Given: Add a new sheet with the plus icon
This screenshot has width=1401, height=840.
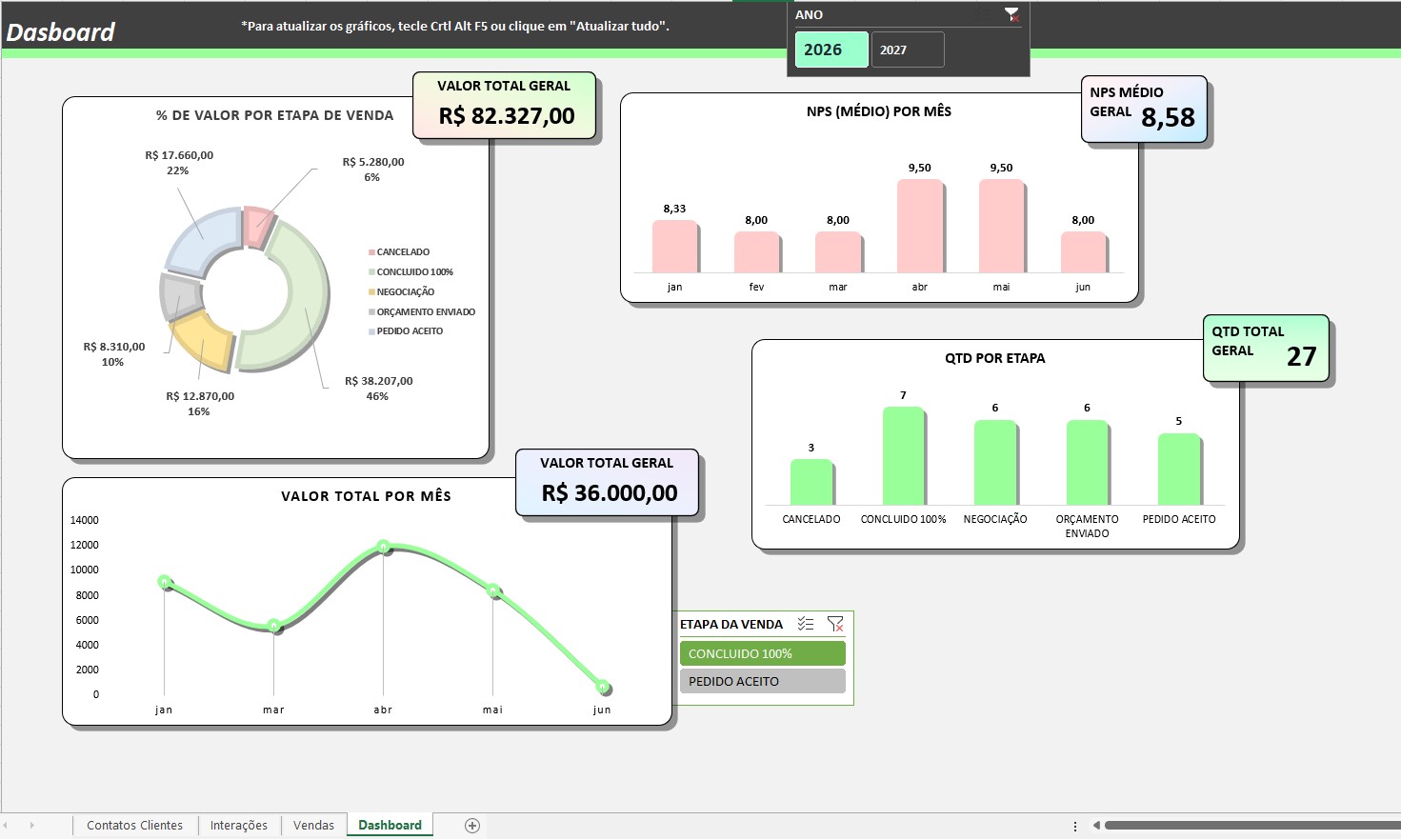Looking at the screenshot, I should tap(472, 826).
